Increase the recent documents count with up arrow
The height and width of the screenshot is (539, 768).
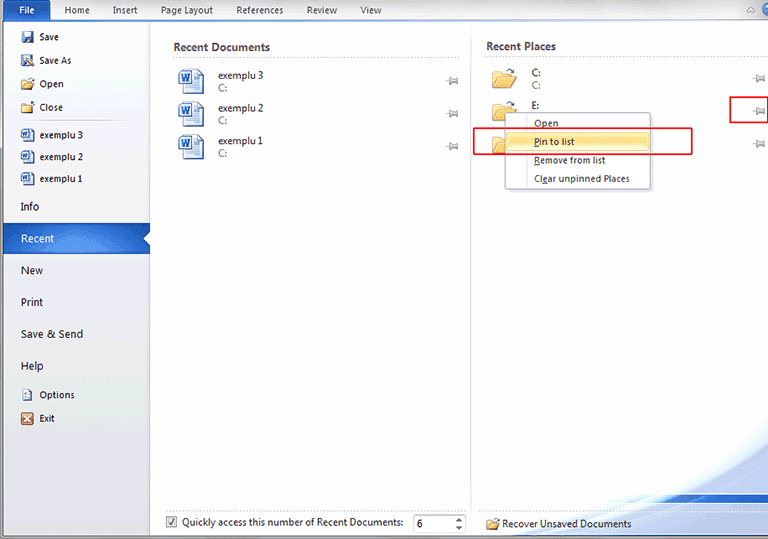pyautogui.click(x=459, y=519)
